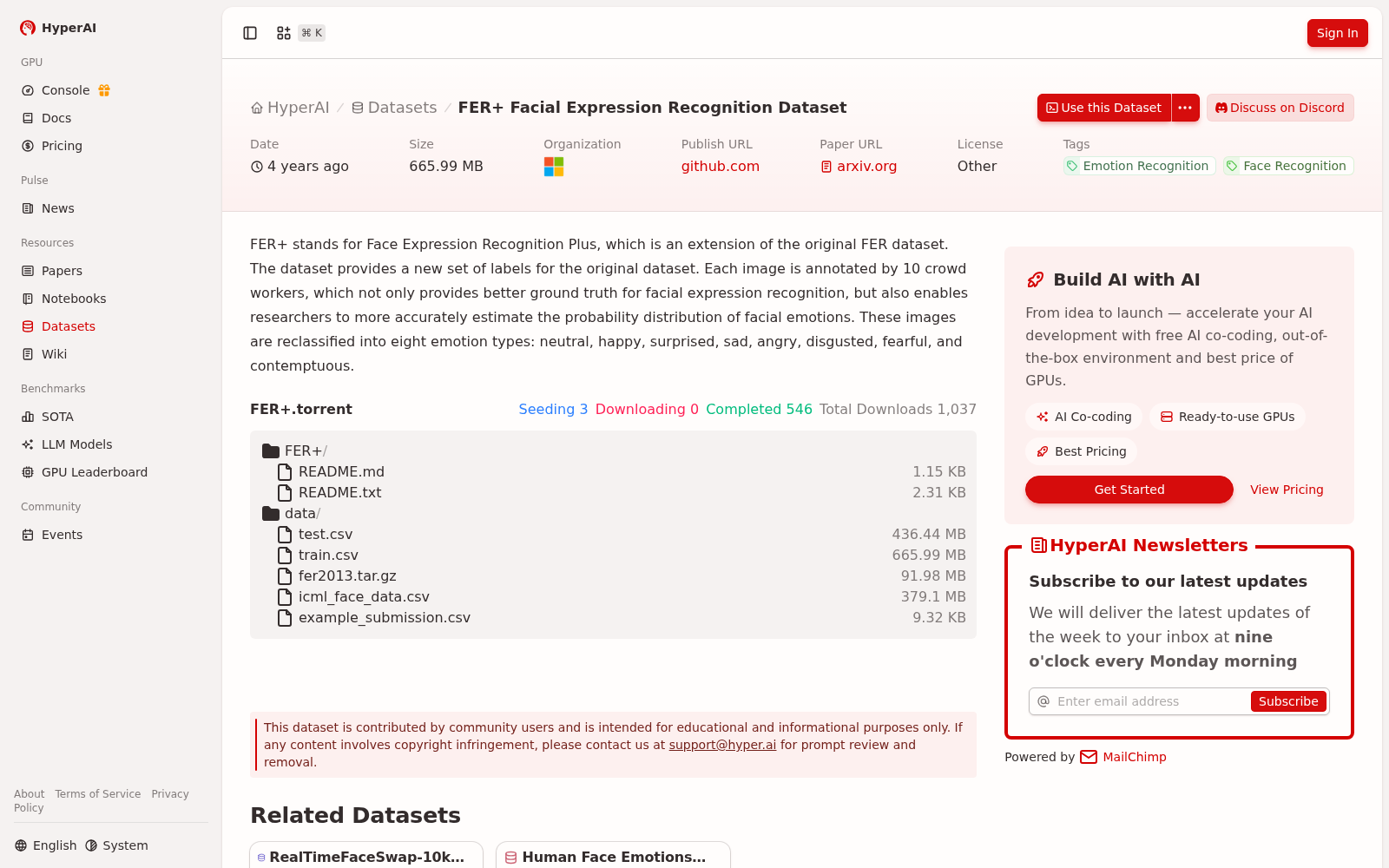Open Console in the sidebar
Screen dimensions: 1389x868
coord(66,90)
